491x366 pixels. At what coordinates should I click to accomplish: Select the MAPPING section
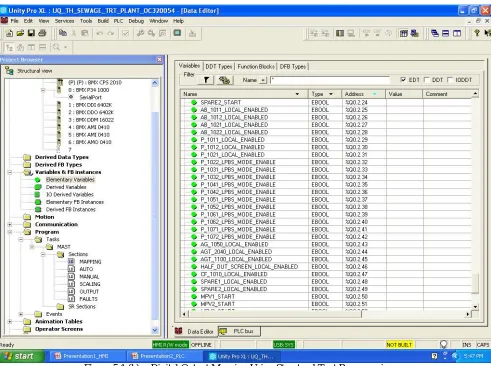point(90,262)
